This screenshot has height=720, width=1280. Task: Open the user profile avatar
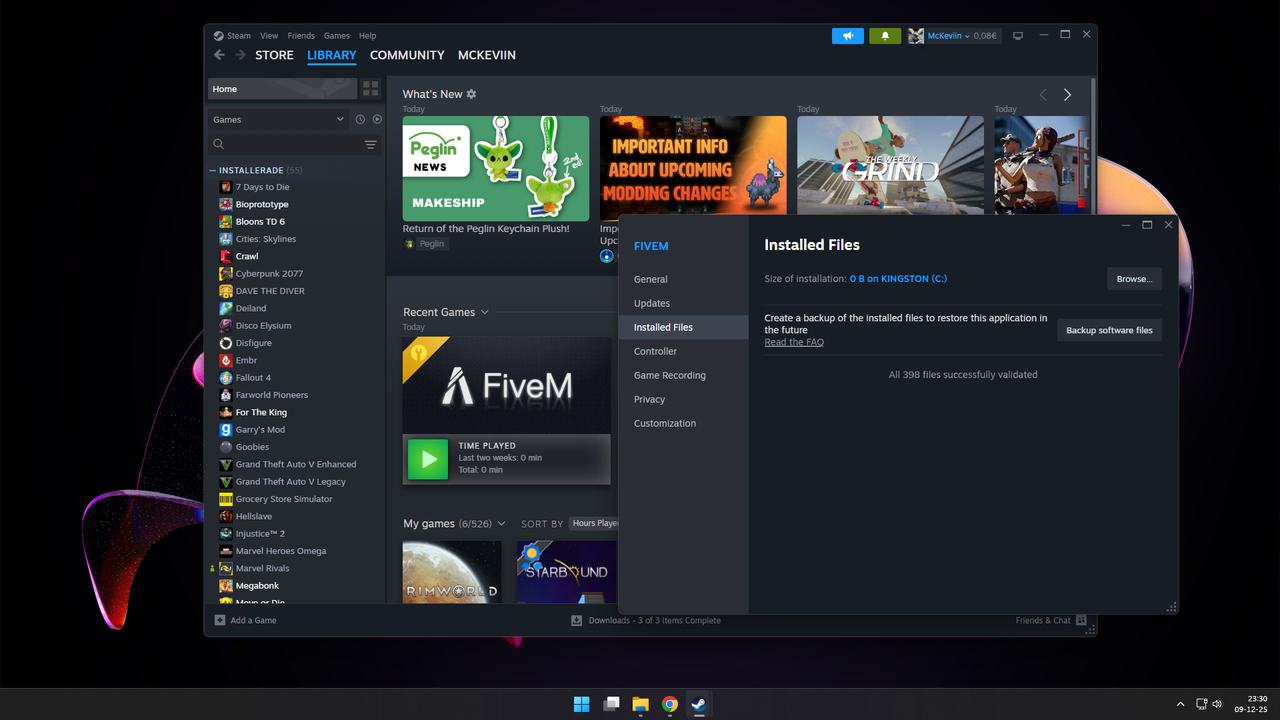[916, 36]
